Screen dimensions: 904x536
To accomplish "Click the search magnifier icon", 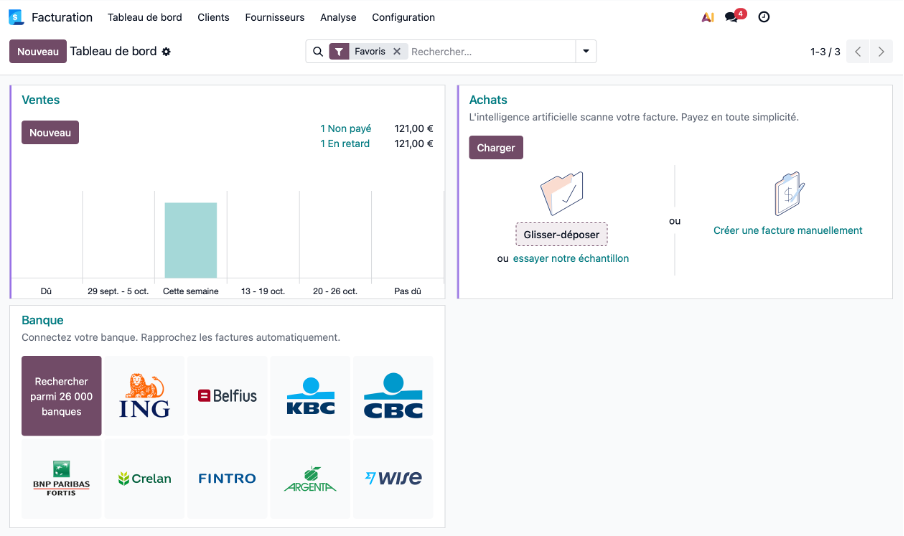I will coord(318,51).
